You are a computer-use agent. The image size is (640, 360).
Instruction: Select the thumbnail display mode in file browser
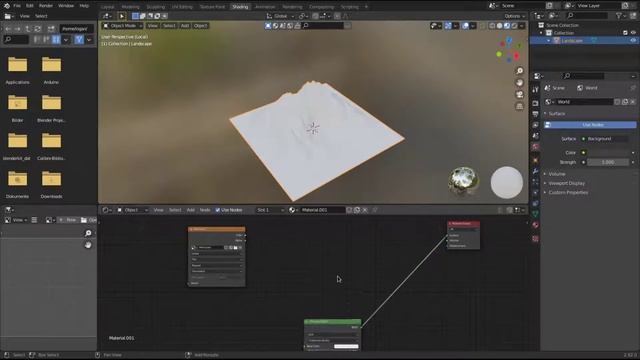[x=56, y=40]
